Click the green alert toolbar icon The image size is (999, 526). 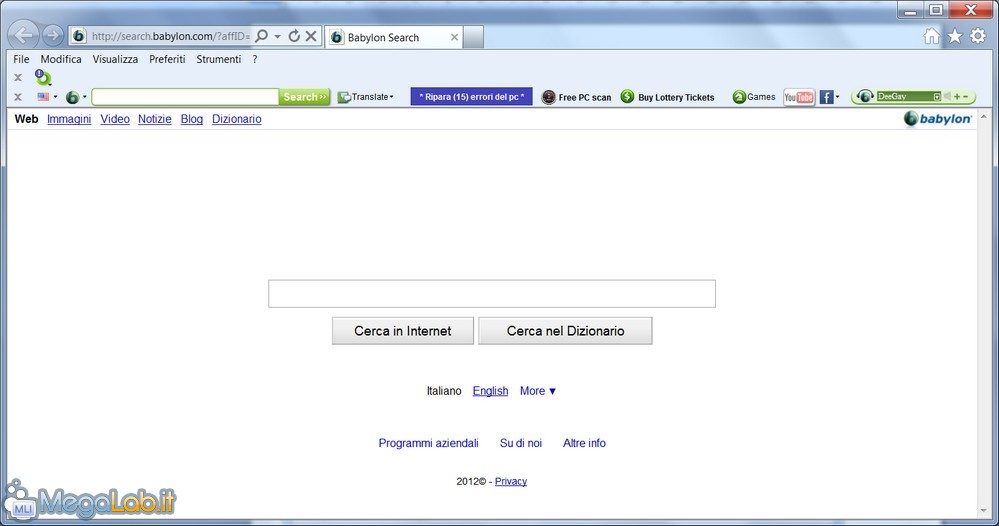click(43, 78)
